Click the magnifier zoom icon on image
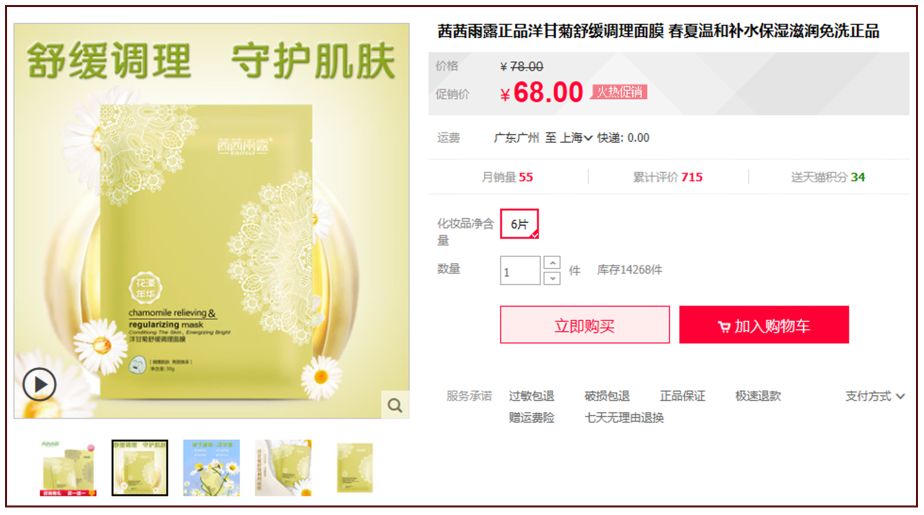 (x=395, y=405)
